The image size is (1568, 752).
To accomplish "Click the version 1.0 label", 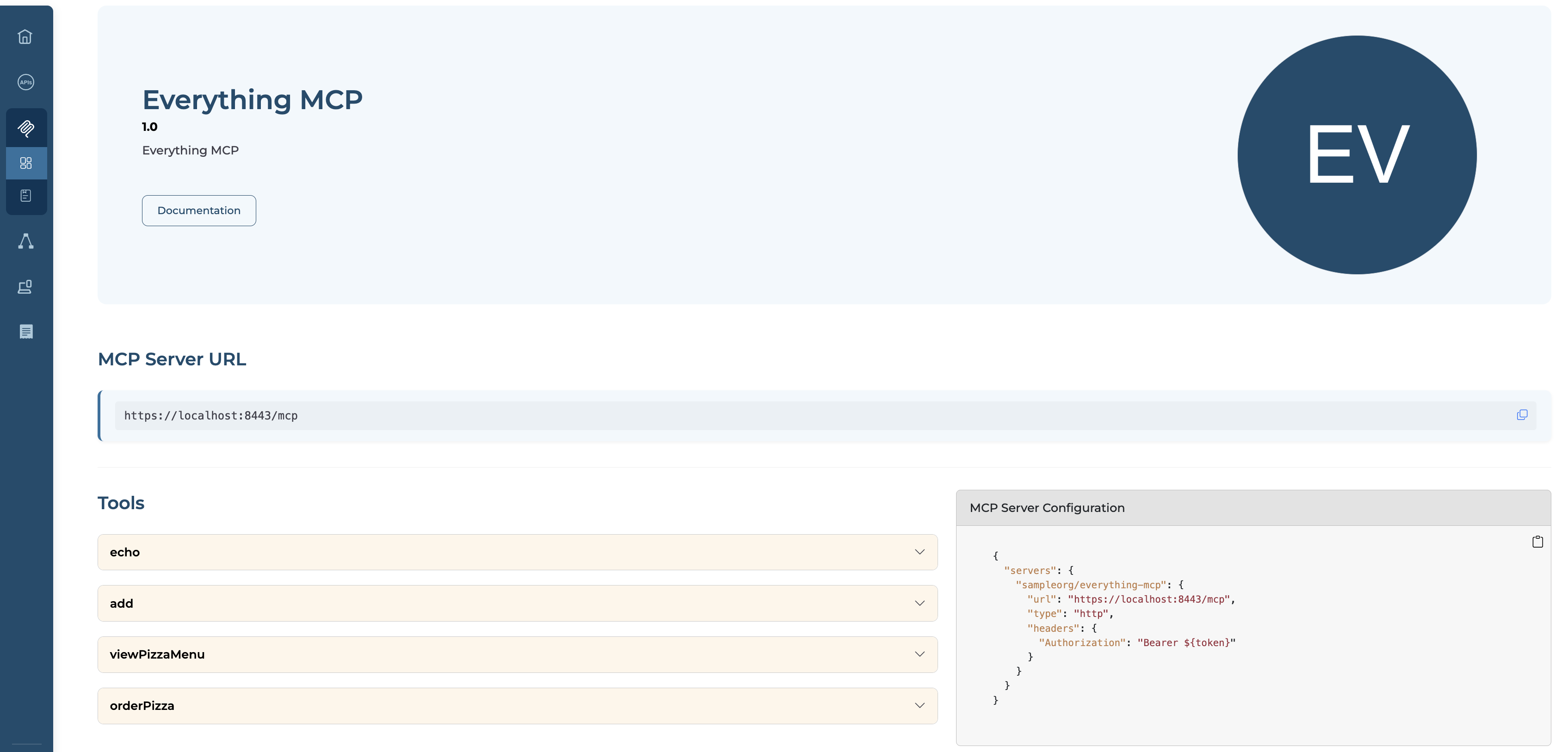I will point(150,127).
